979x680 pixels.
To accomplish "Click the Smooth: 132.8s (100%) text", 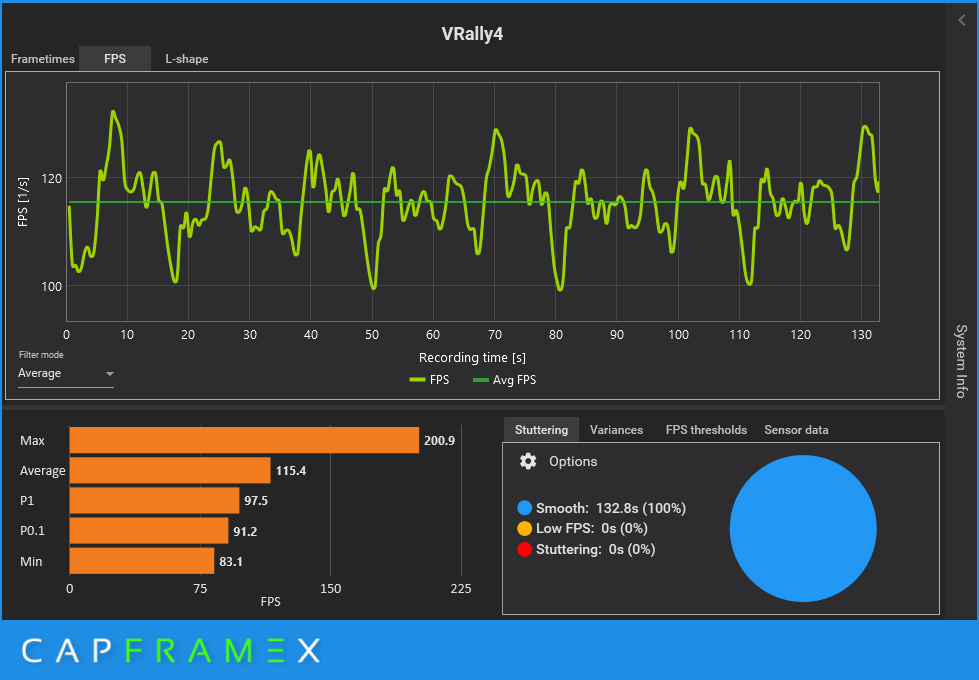I will click(x=611, y=508).
